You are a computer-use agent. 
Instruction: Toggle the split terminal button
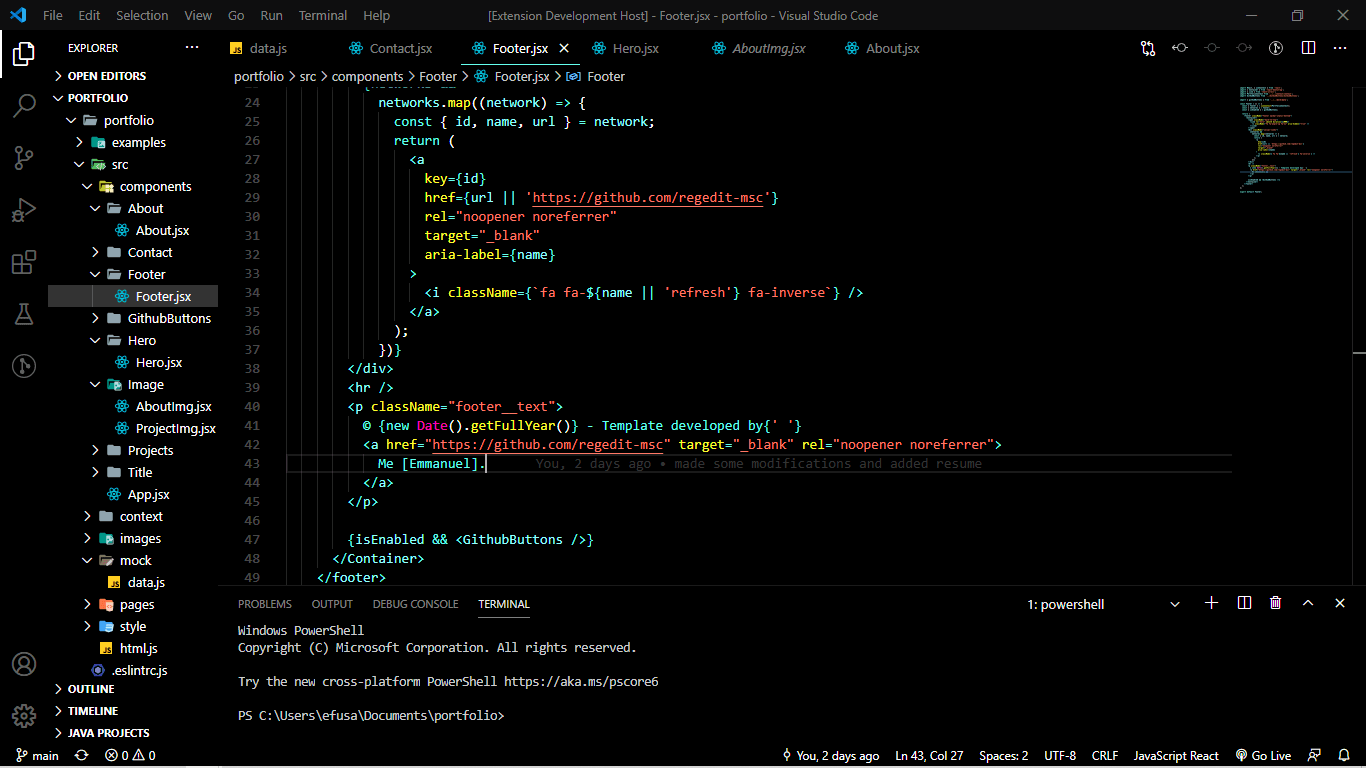pos(1244,603)
